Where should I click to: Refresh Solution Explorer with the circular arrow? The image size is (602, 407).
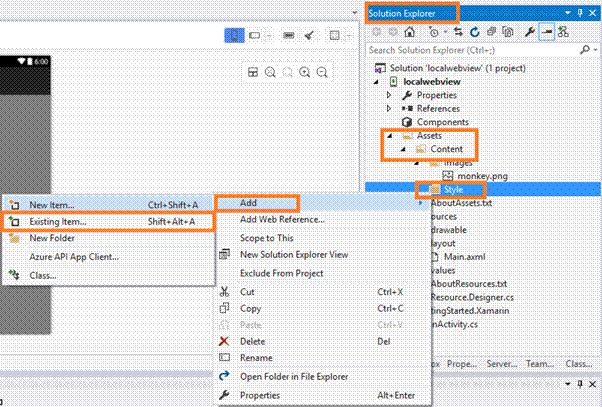475,32
